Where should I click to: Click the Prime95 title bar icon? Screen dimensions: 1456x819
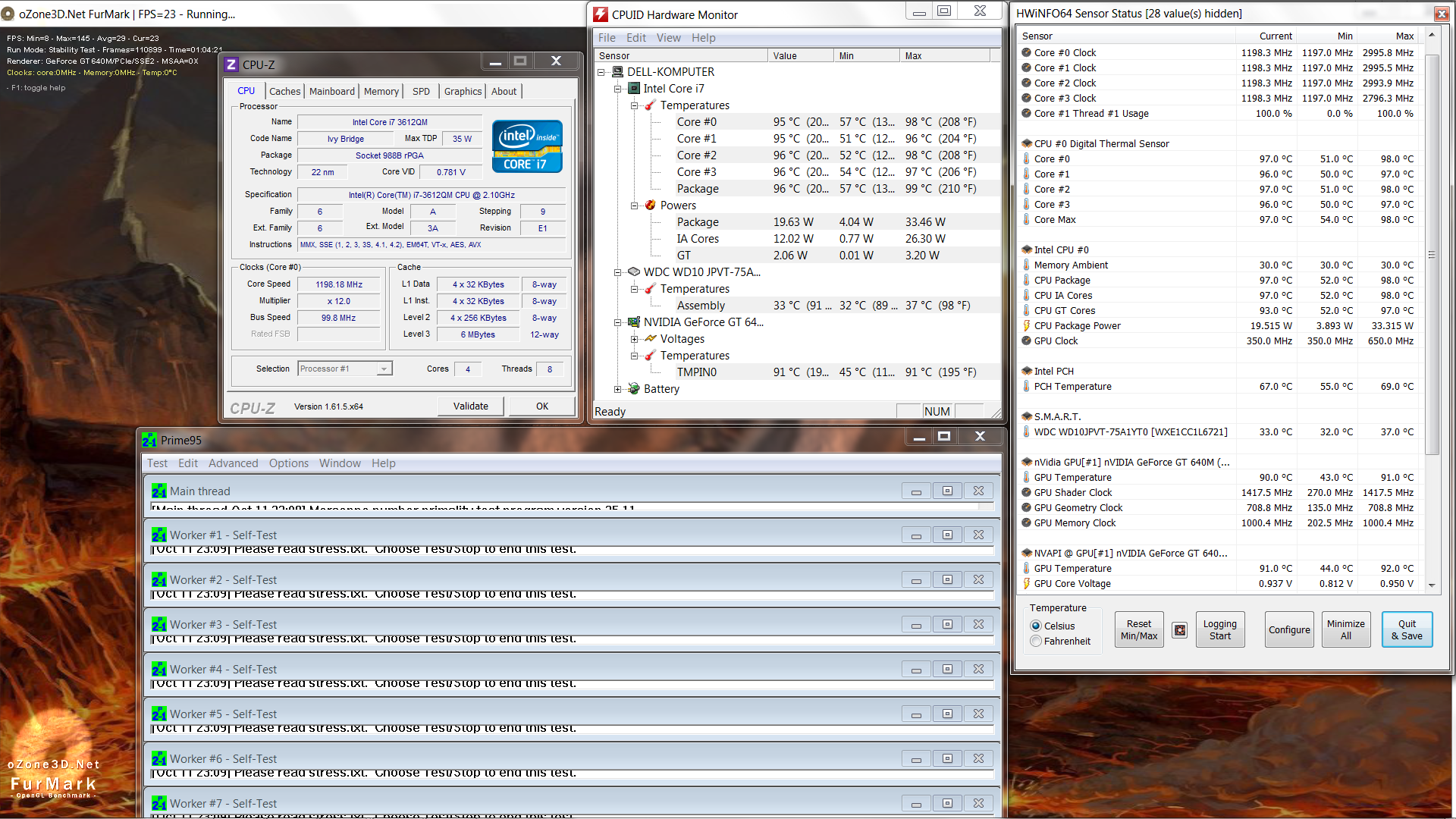tap(149, 441)
